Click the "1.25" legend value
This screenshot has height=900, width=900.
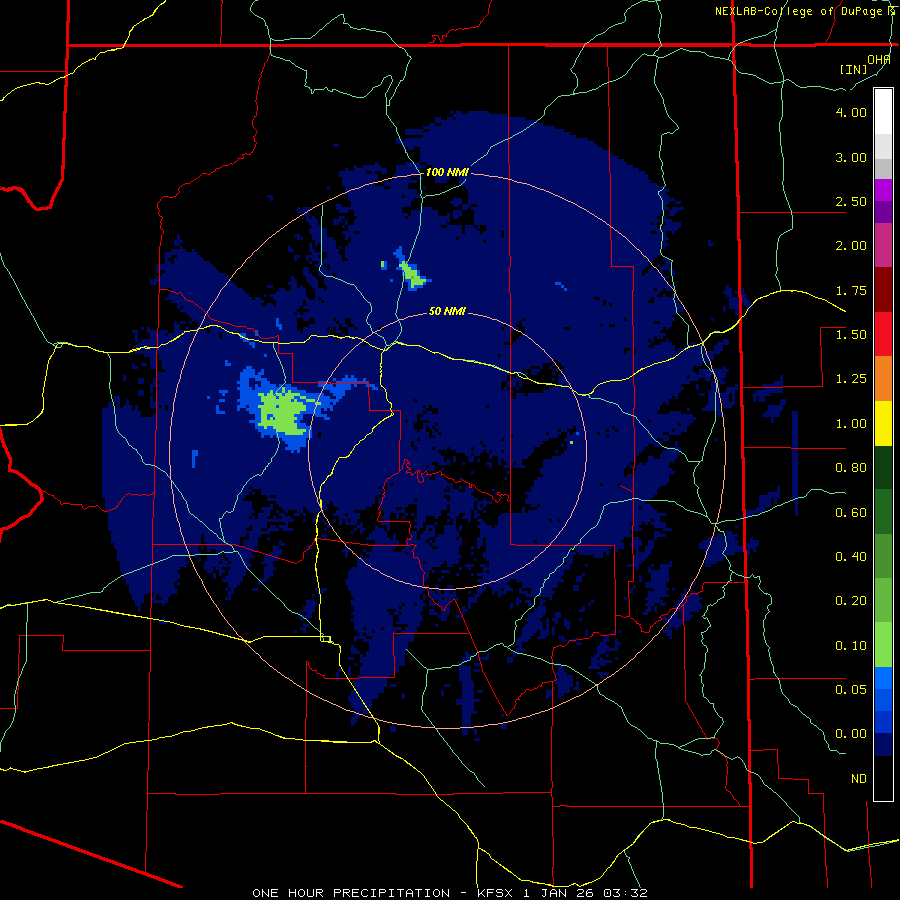(851, 379)
